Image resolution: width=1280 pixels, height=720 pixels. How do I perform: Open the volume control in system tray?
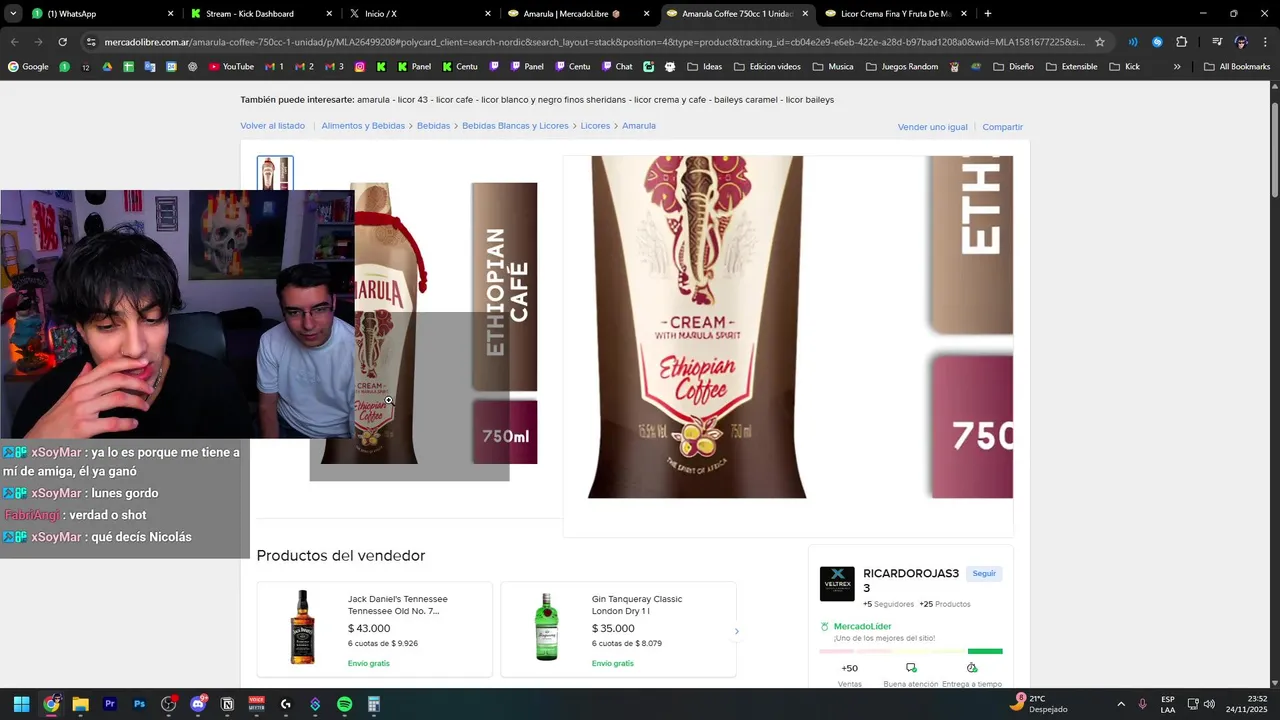point(1209,704)
